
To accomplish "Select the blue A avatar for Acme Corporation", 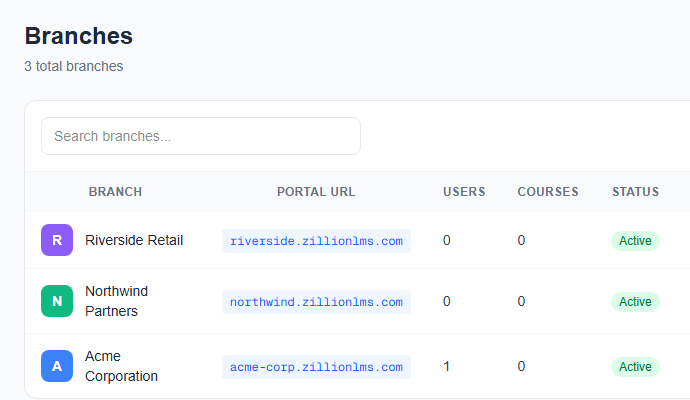I will tap(57, 366).
